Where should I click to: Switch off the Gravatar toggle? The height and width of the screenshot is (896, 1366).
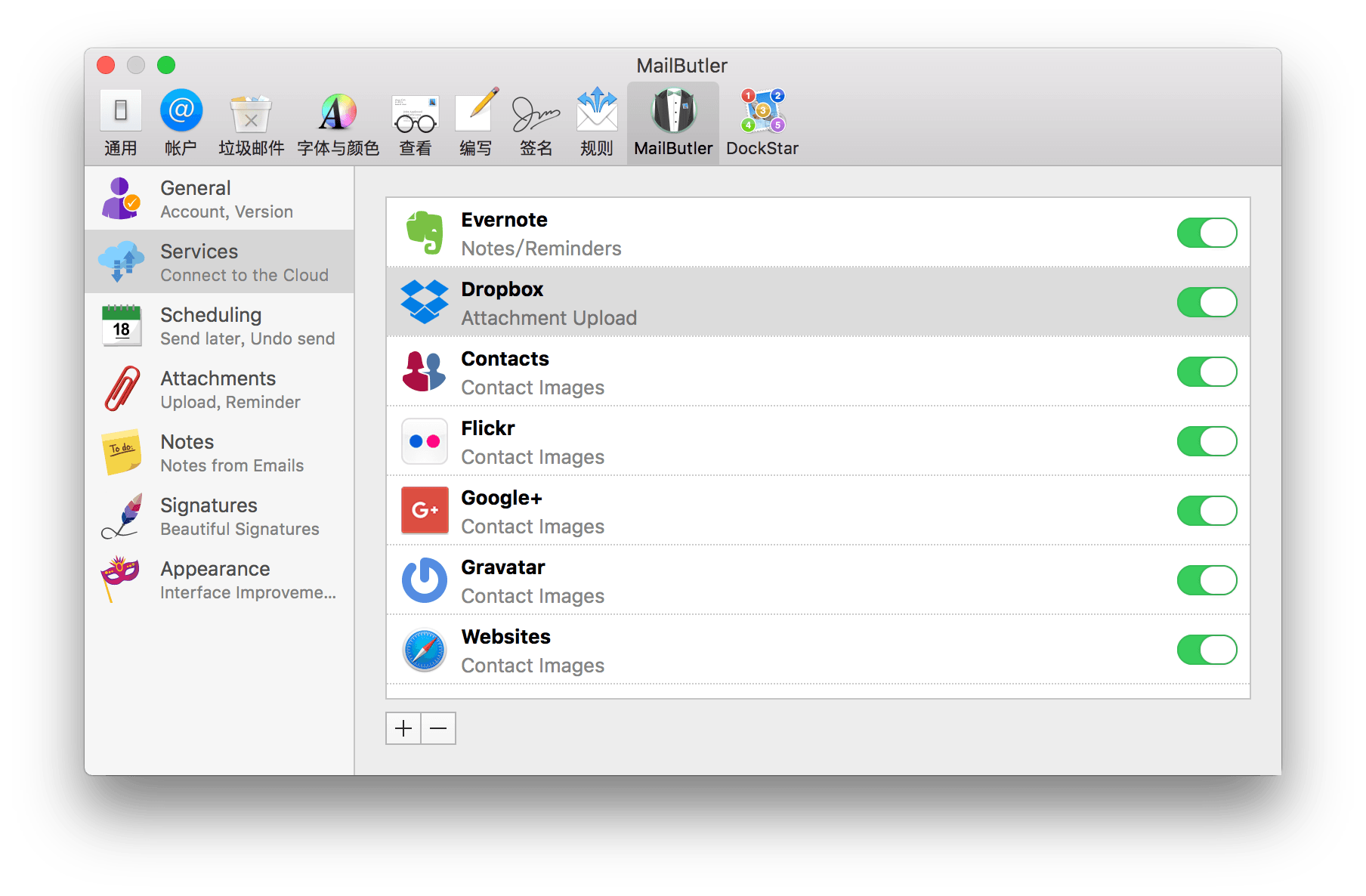[x=1207, y=580]
